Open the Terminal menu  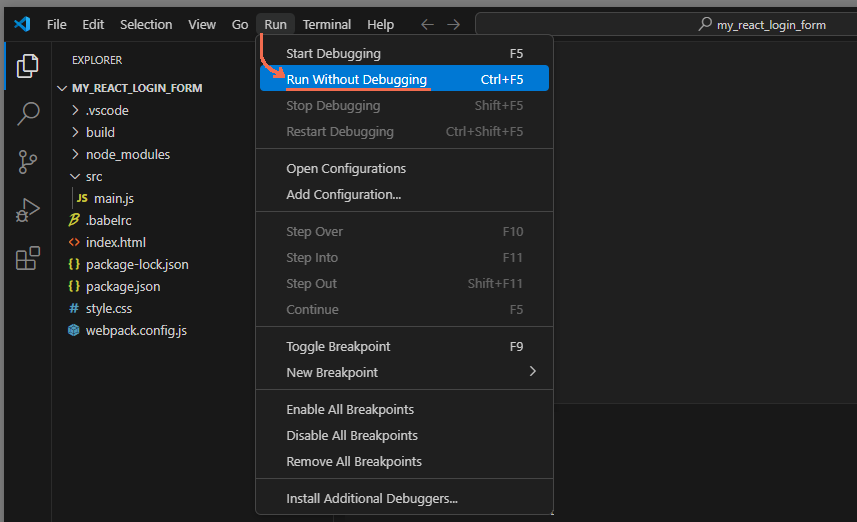tap(327, 24)
